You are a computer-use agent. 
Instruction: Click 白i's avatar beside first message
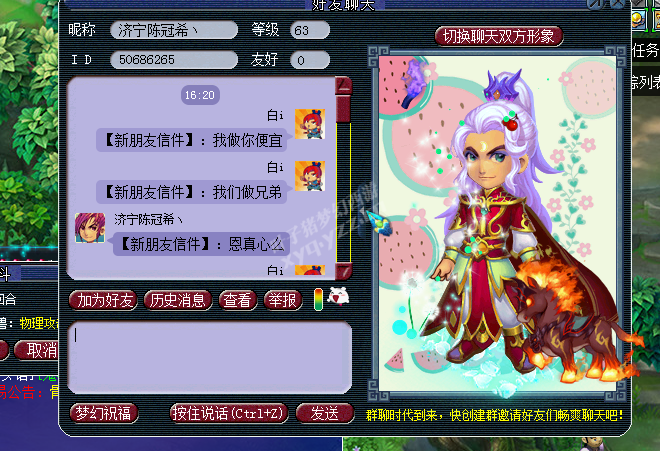(x=310, y=124)
